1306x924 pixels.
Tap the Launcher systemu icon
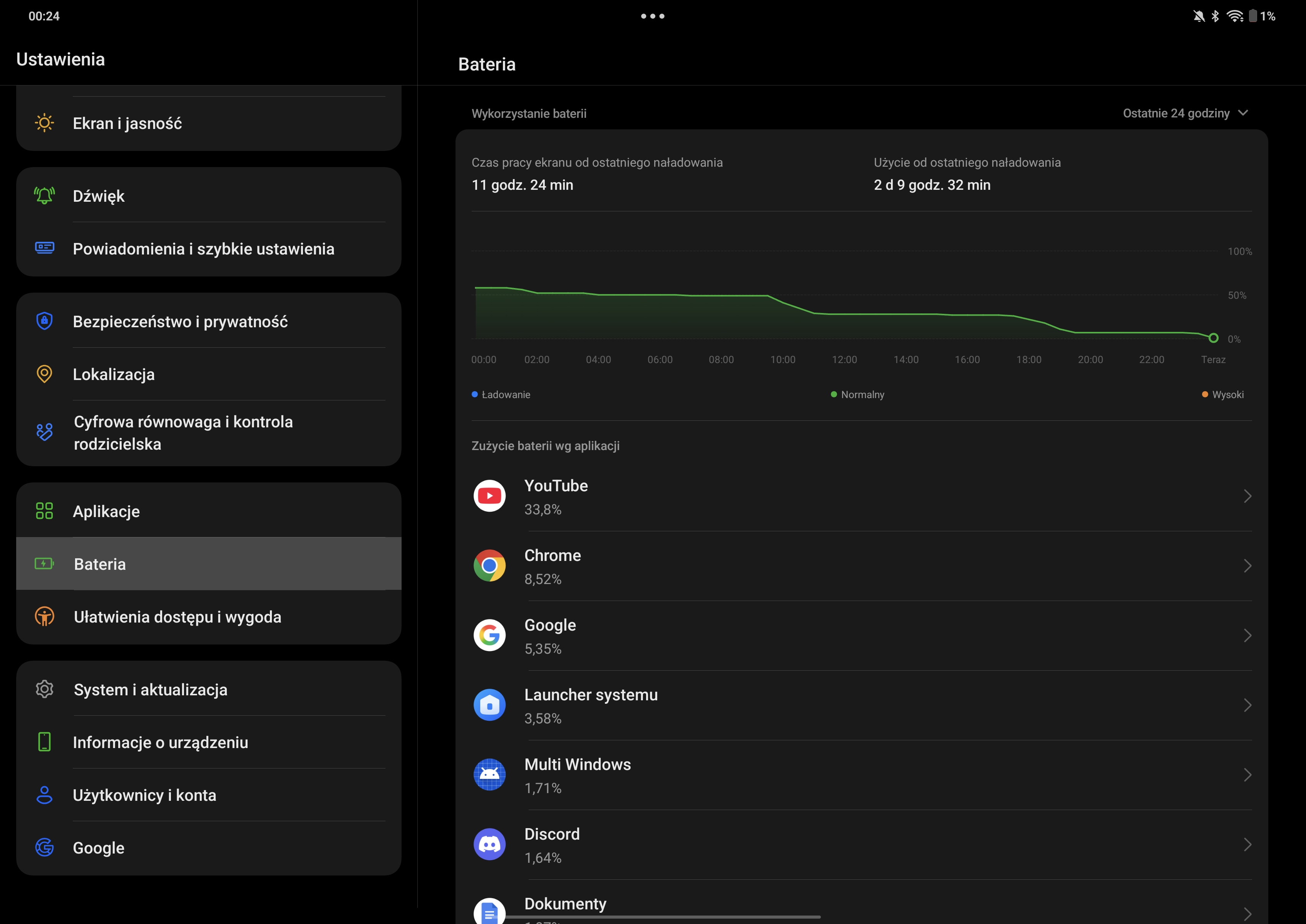[x=489, y=705]
